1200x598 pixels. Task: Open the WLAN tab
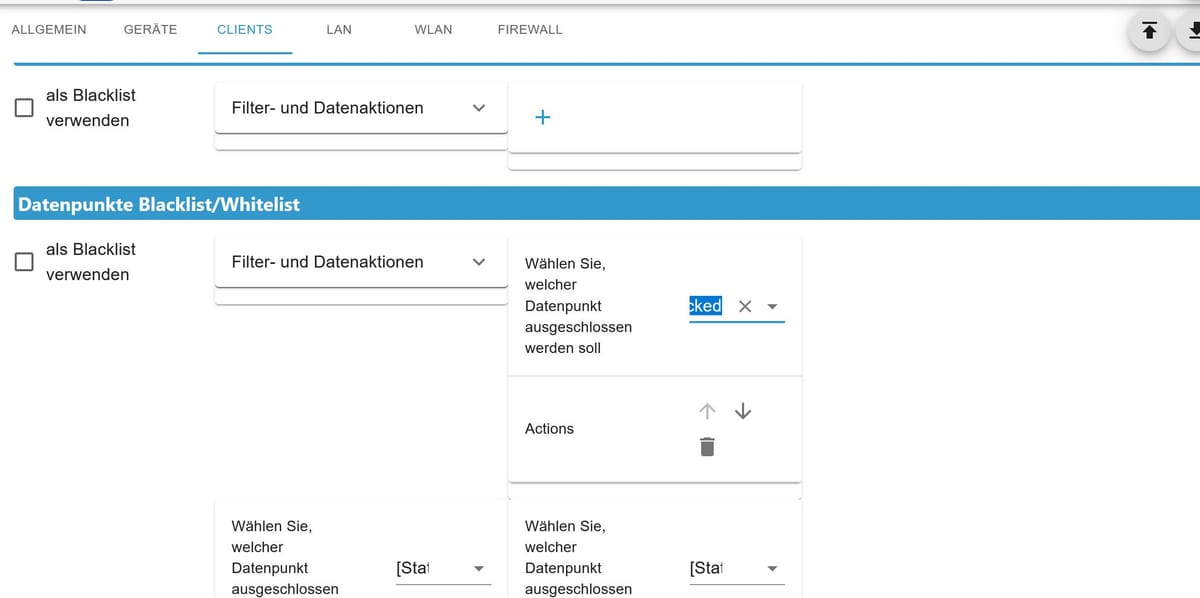(x=433, y=29)
